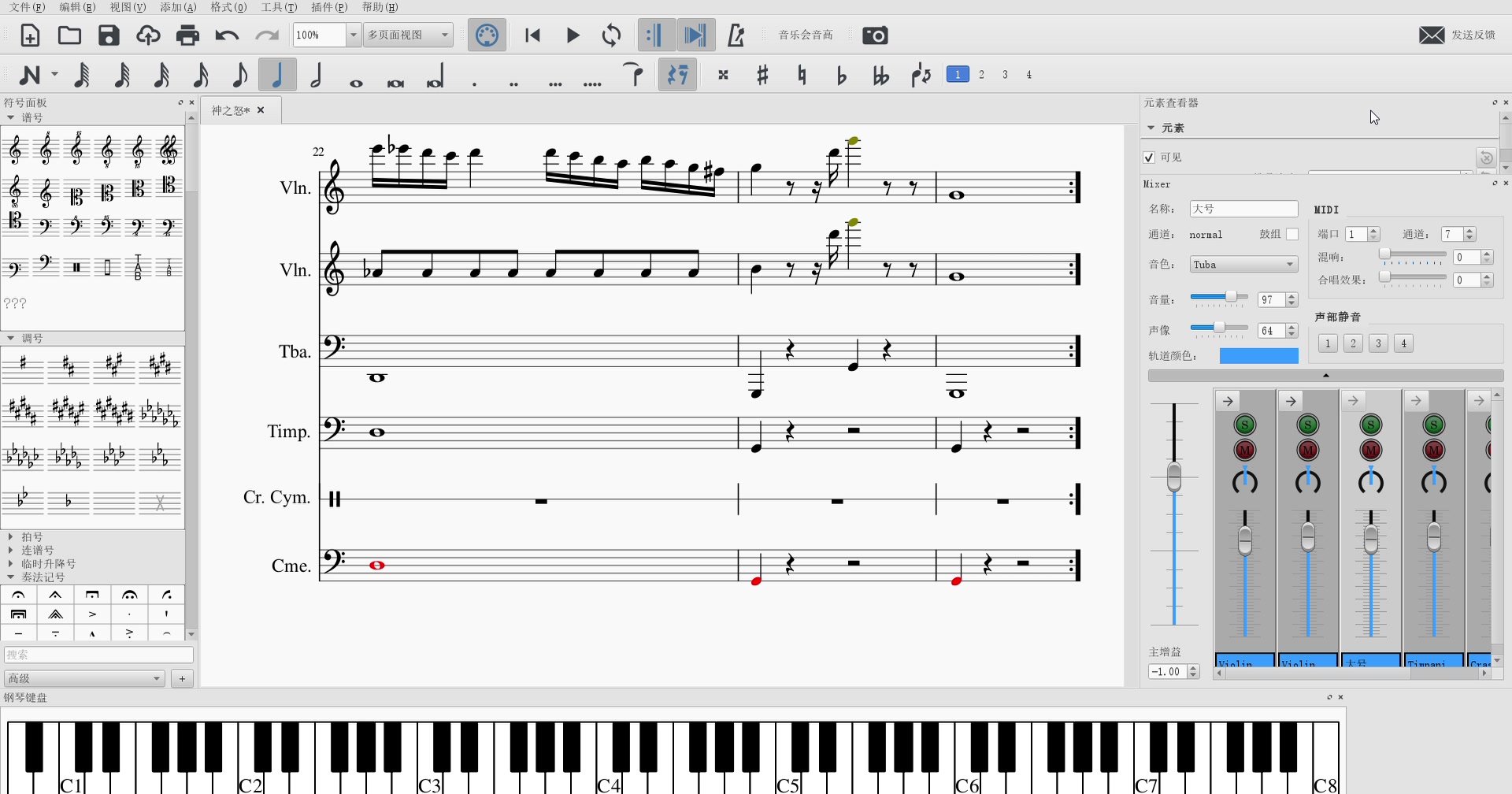
Task: Enter note input mode with N icon
Action: (x=30, y=75)
